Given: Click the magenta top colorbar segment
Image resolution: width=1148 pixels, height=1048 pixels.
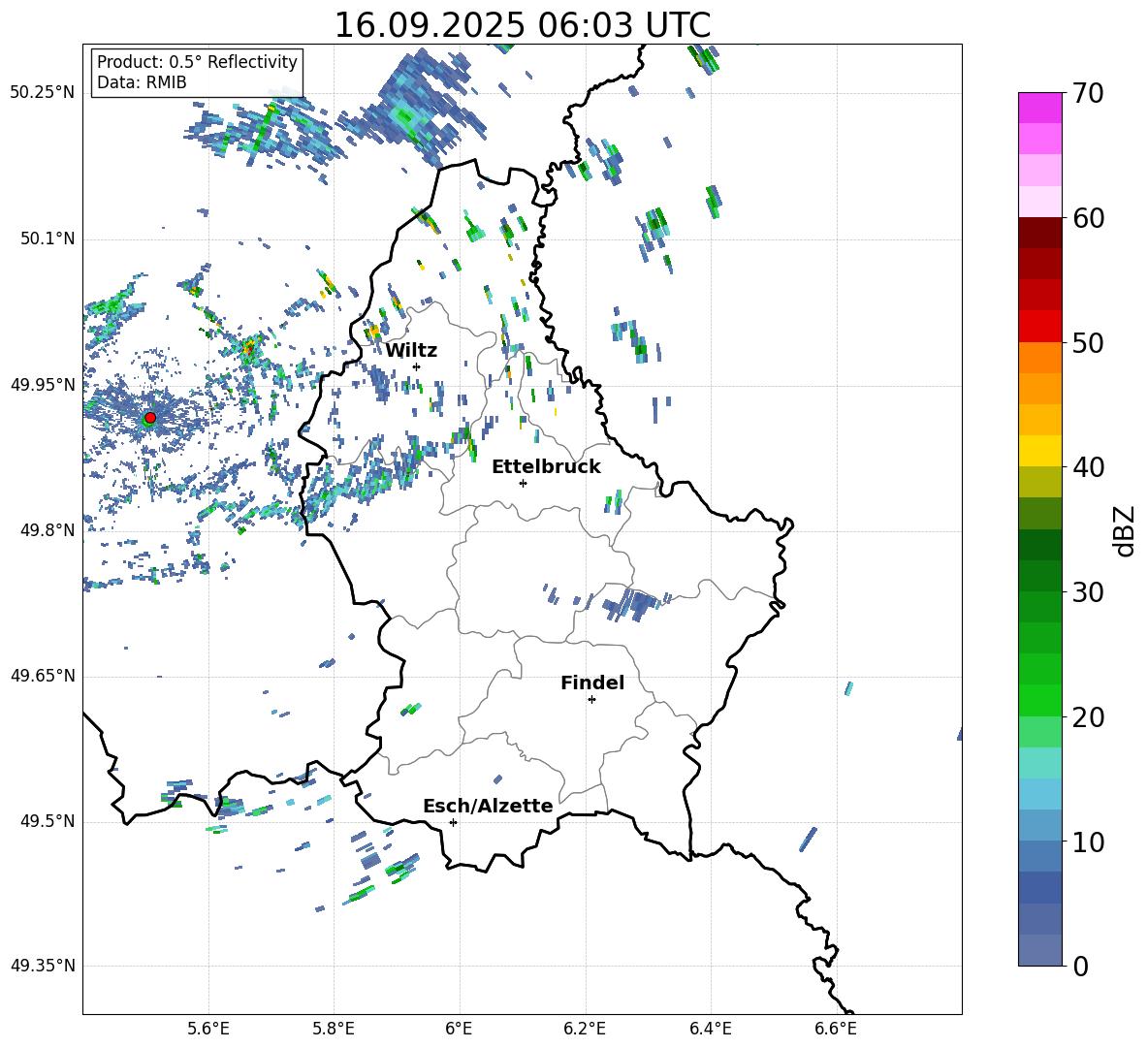Looking at the screenshot, I should (1040, 109).
